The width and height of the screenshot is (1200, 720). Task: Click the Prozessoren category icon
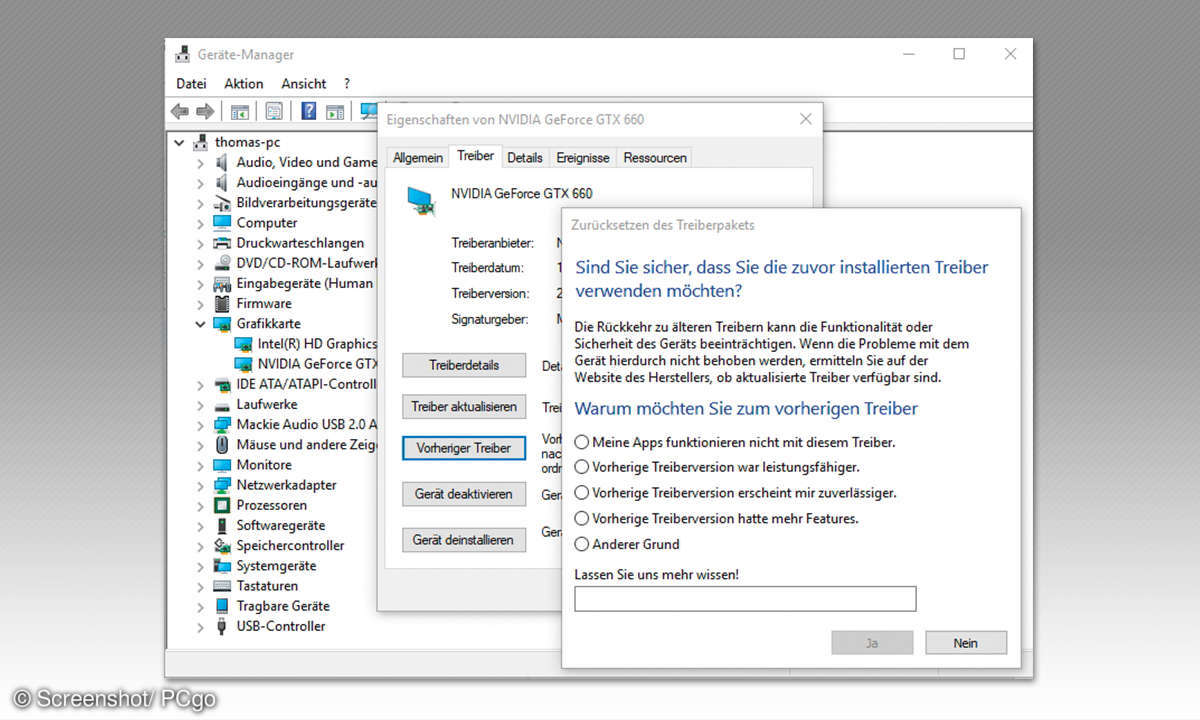point(222,505)
